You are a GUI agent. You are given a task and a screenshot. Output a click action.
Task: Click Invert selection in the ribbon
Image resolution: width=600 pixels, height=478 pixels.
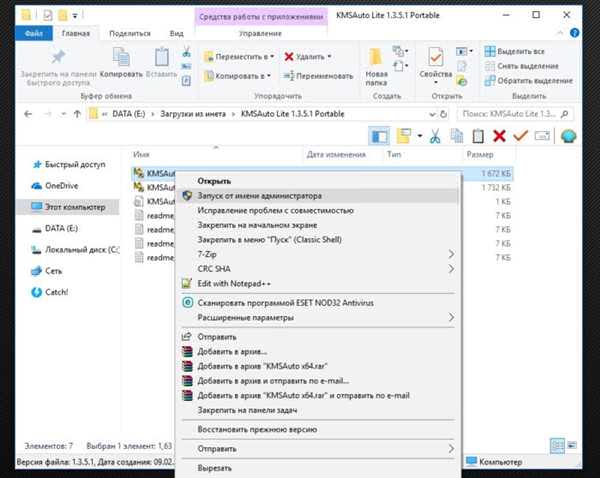[529, 81]
